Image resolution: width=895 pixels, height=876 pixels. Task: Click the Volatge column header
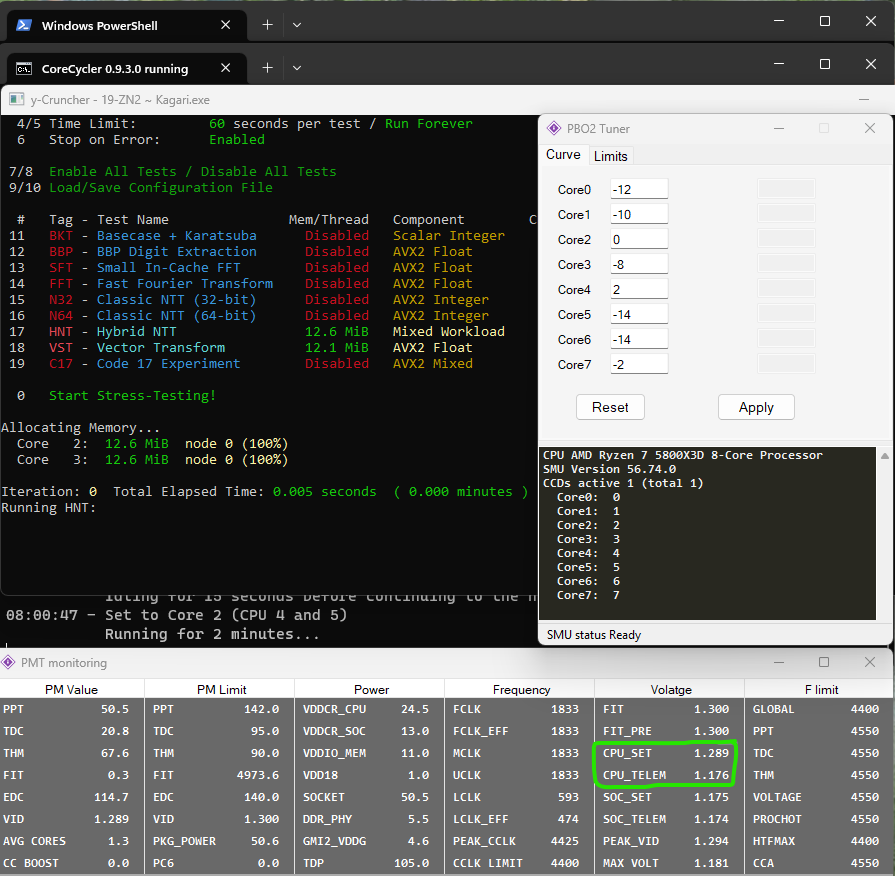pyautogui.click(x=671, y=689)
